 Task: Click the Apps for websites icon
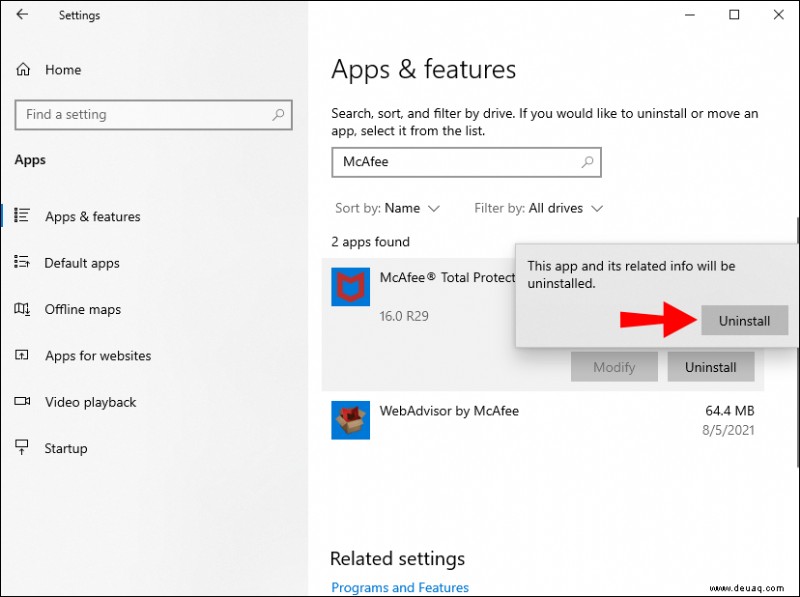pos(22,355)
